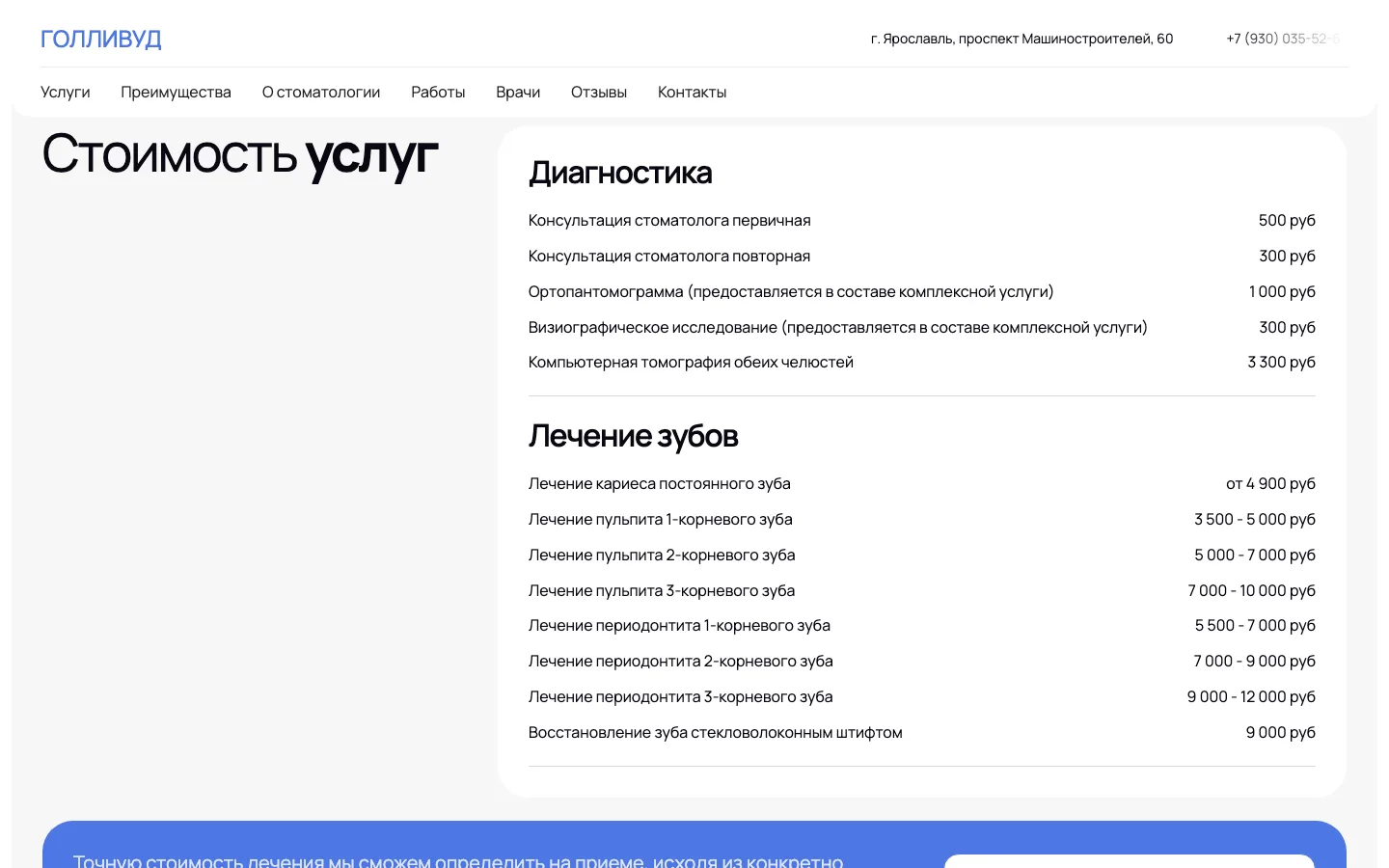This screenshot has width=1389, height=868.
Task: Click the ГОЛЛИВУД site logo
Action: pyautogui.click(x=101, y=39)
